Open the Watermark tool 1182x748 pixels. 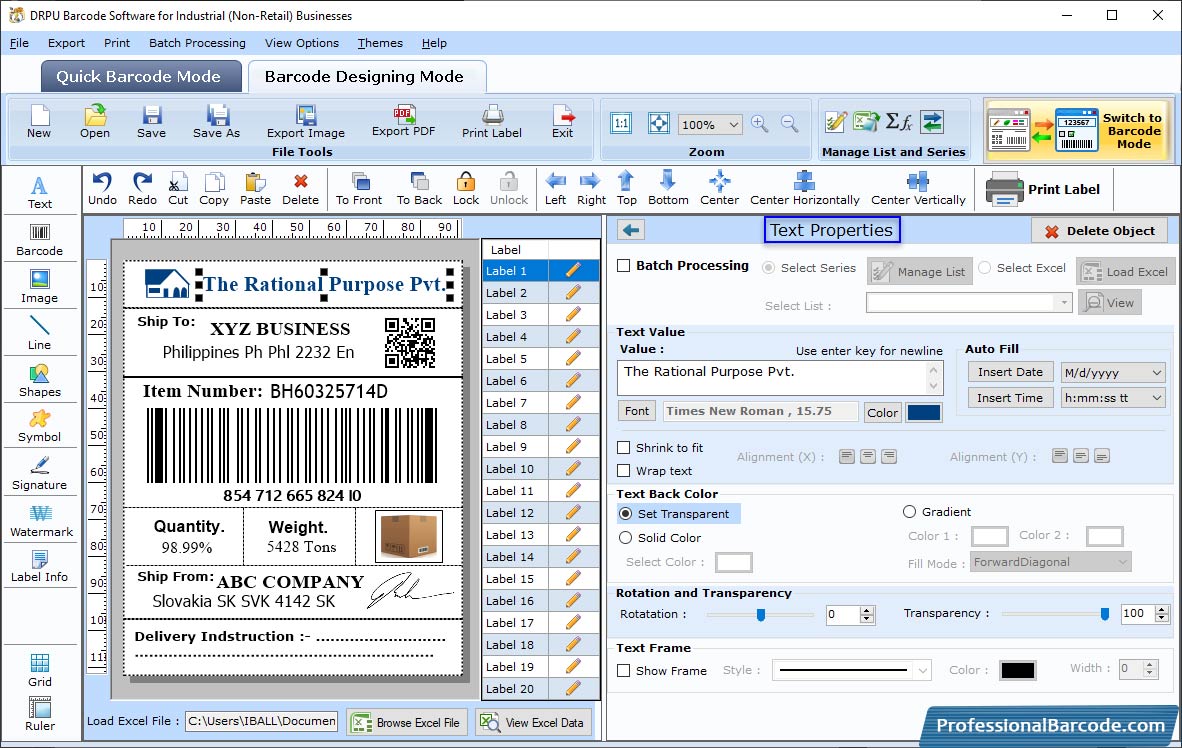tap(41, 522)
